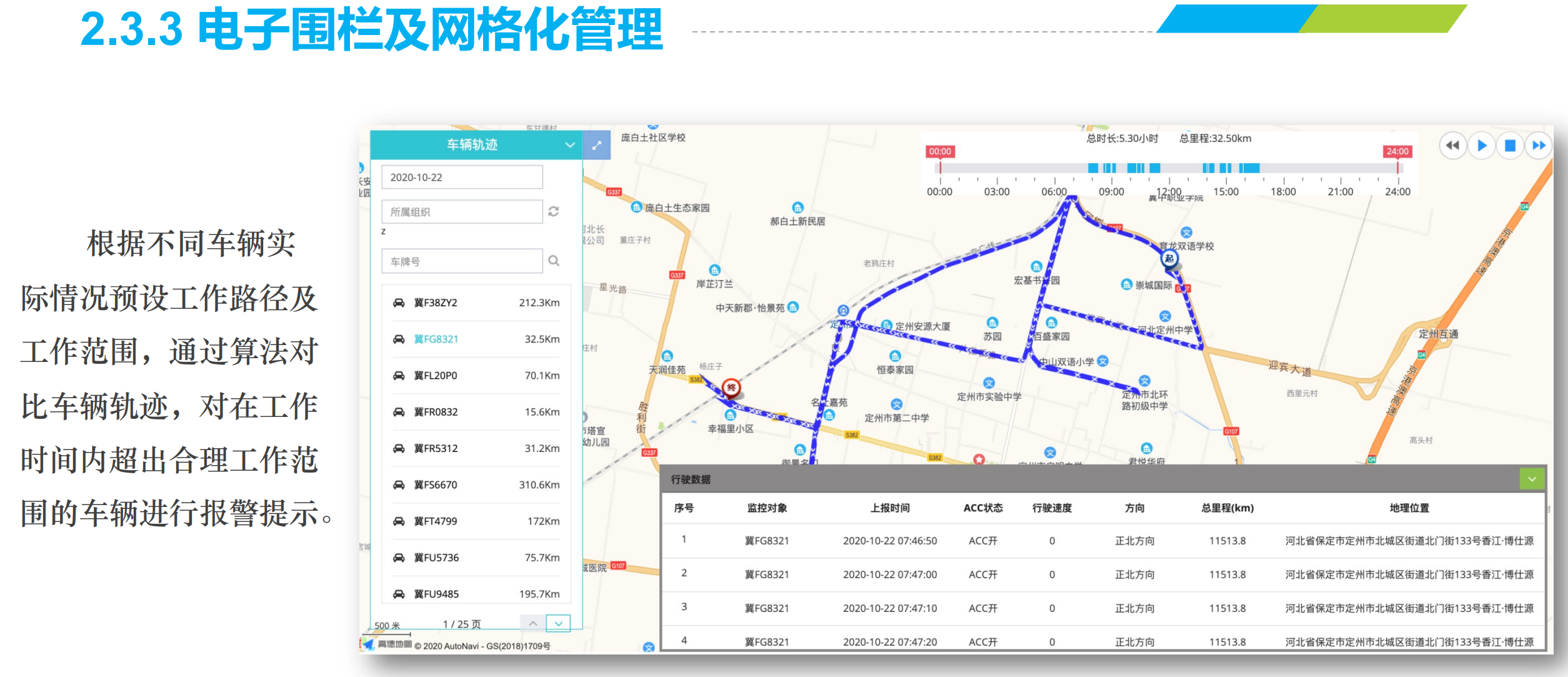Click the license plate search icon
The image size is (1568, 677).
click(x=554, y=261)
